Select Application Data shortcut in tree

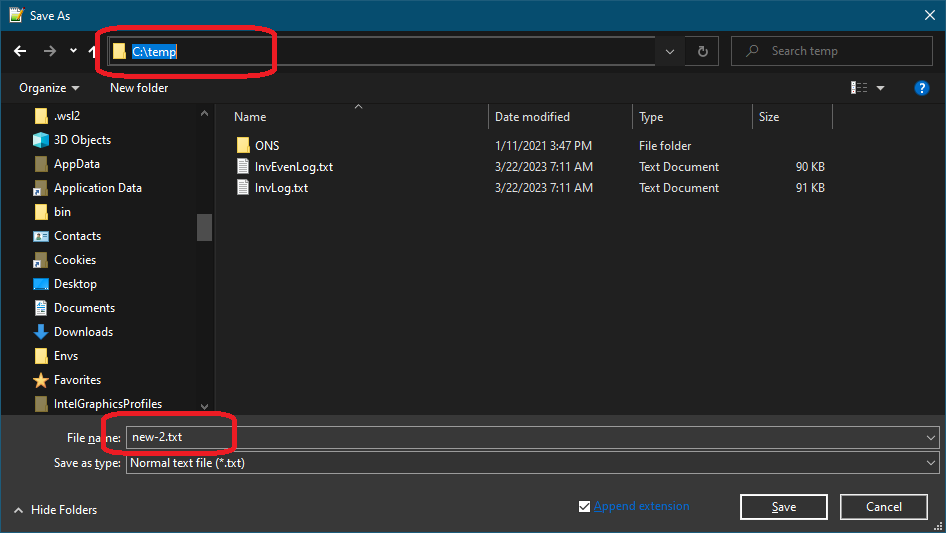98,188
